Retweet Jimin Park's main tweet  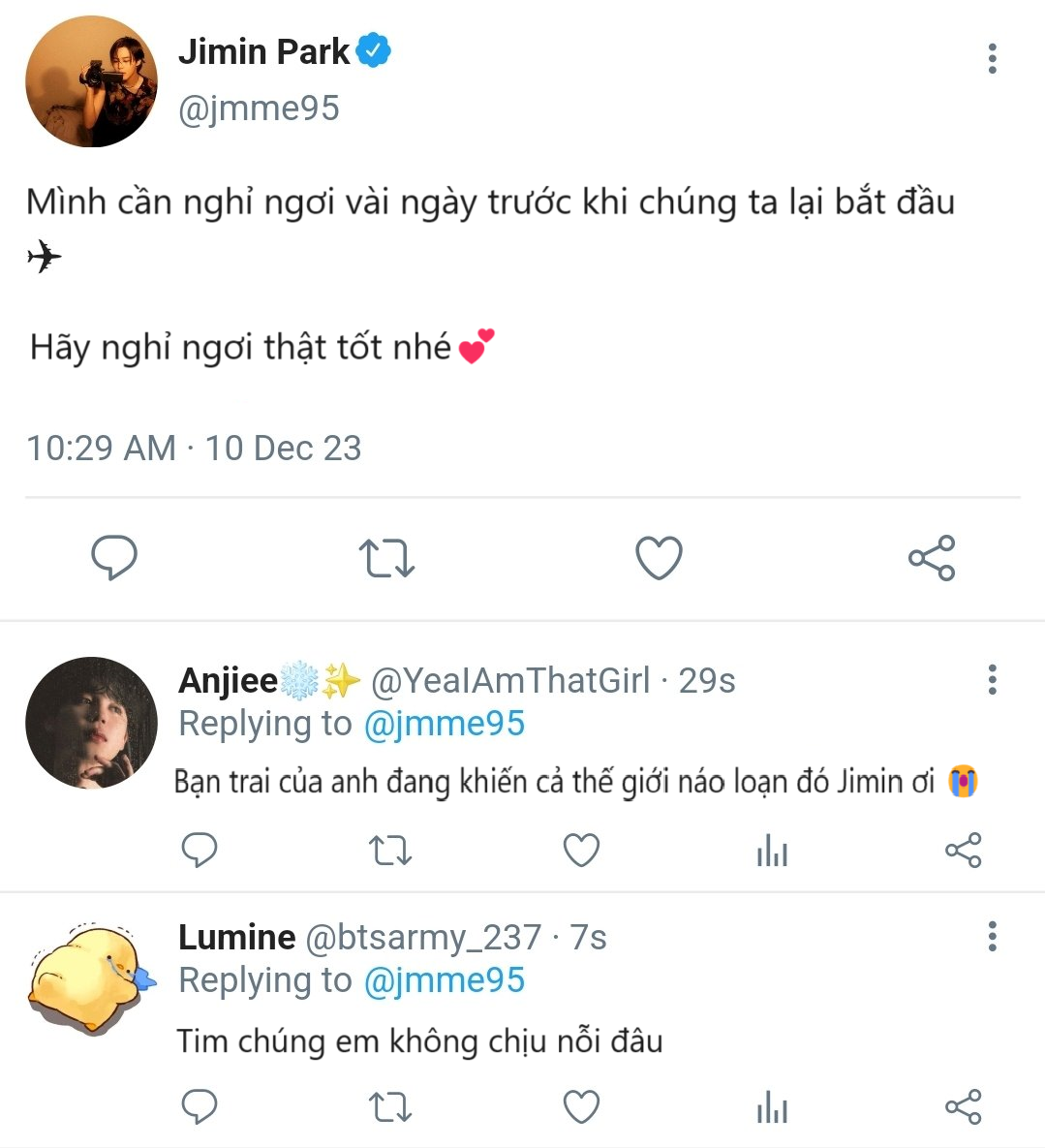click(386, 559)
